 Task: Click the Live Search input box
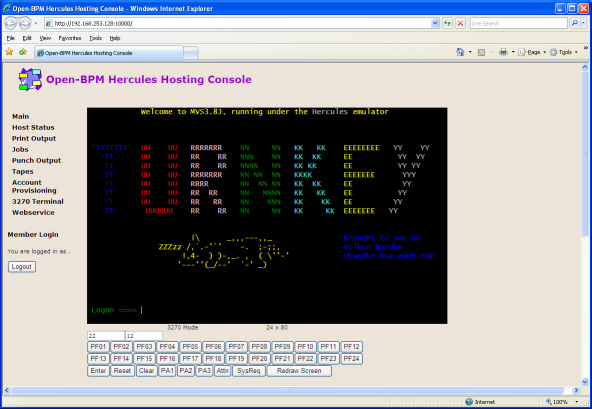pos(518,23)
